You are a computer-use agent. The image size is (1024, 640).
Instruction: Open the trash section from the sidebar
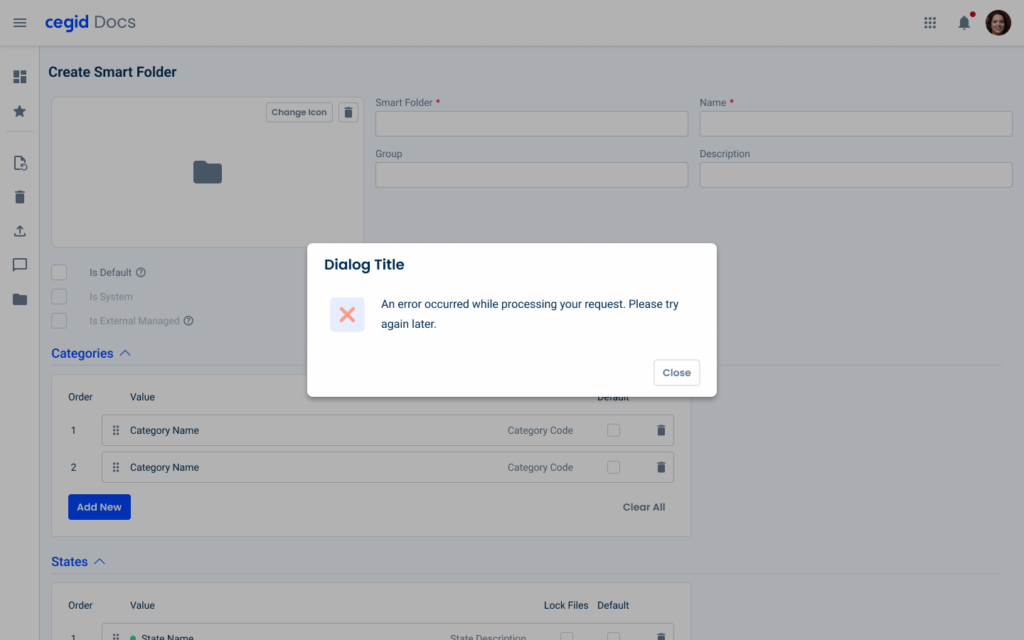pyautogui.click(x=19, y=197)
